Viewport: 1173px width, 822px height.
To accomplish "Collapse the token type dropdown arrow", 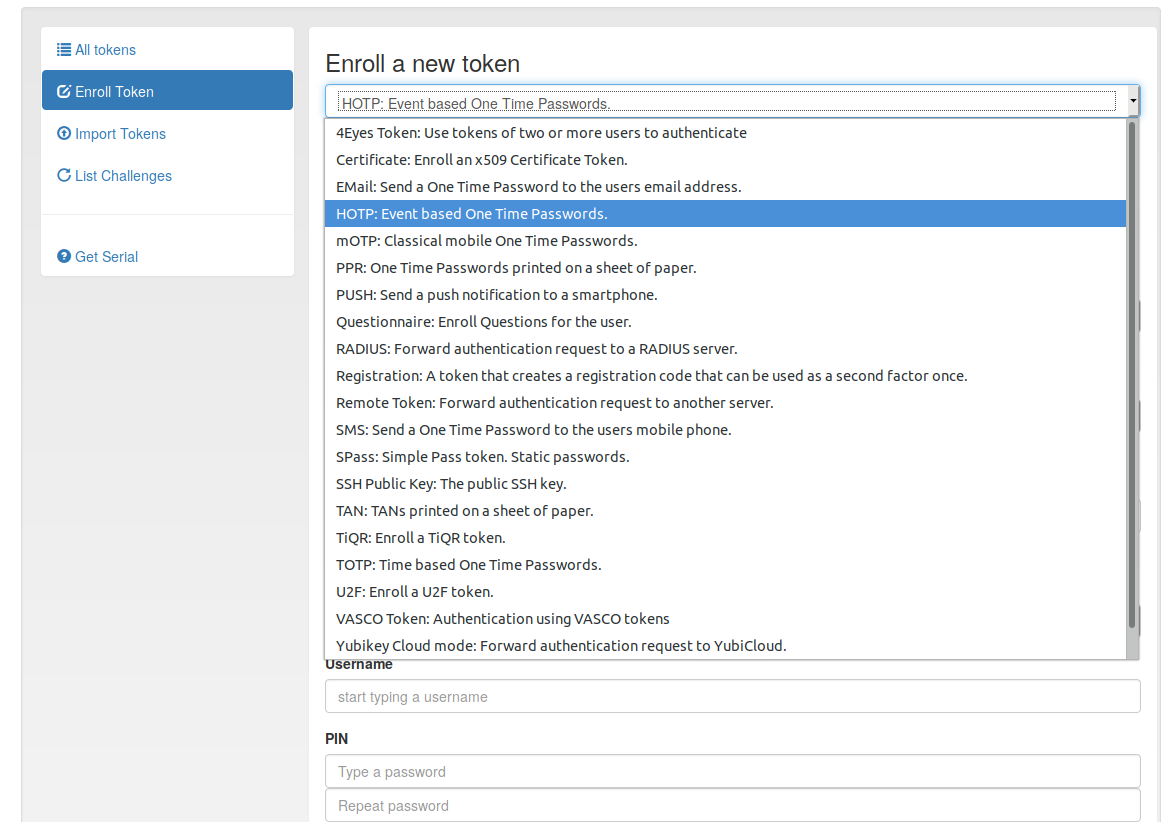I will pyautogui.click(x=1133, y=100).
